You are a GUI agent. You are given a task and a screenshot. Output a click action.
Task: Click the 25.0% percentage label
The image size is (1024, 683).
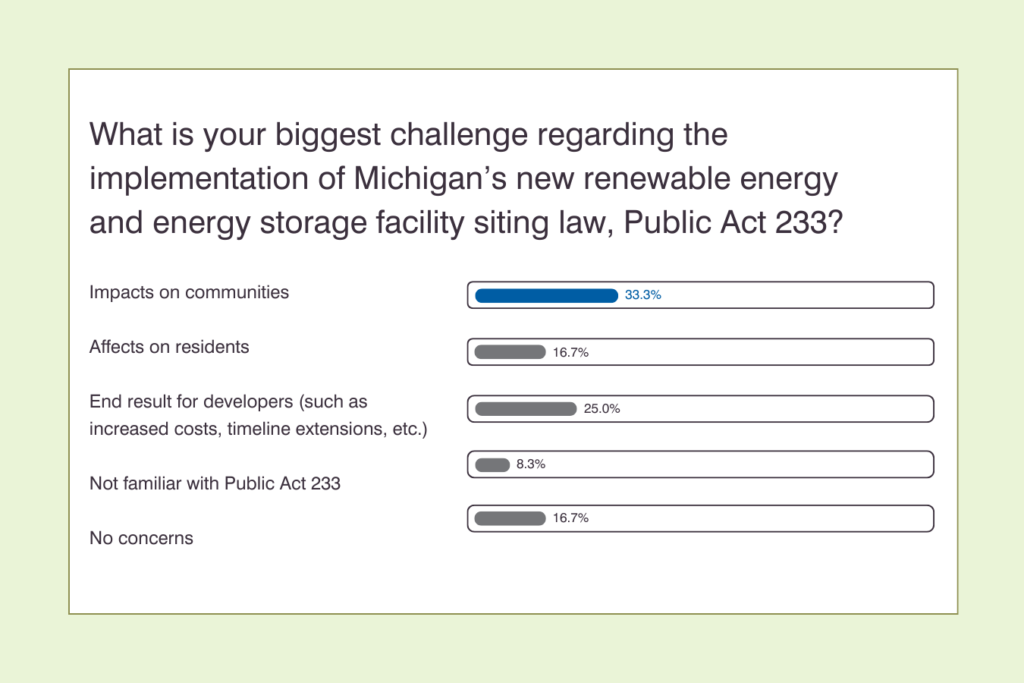point(602,409)
